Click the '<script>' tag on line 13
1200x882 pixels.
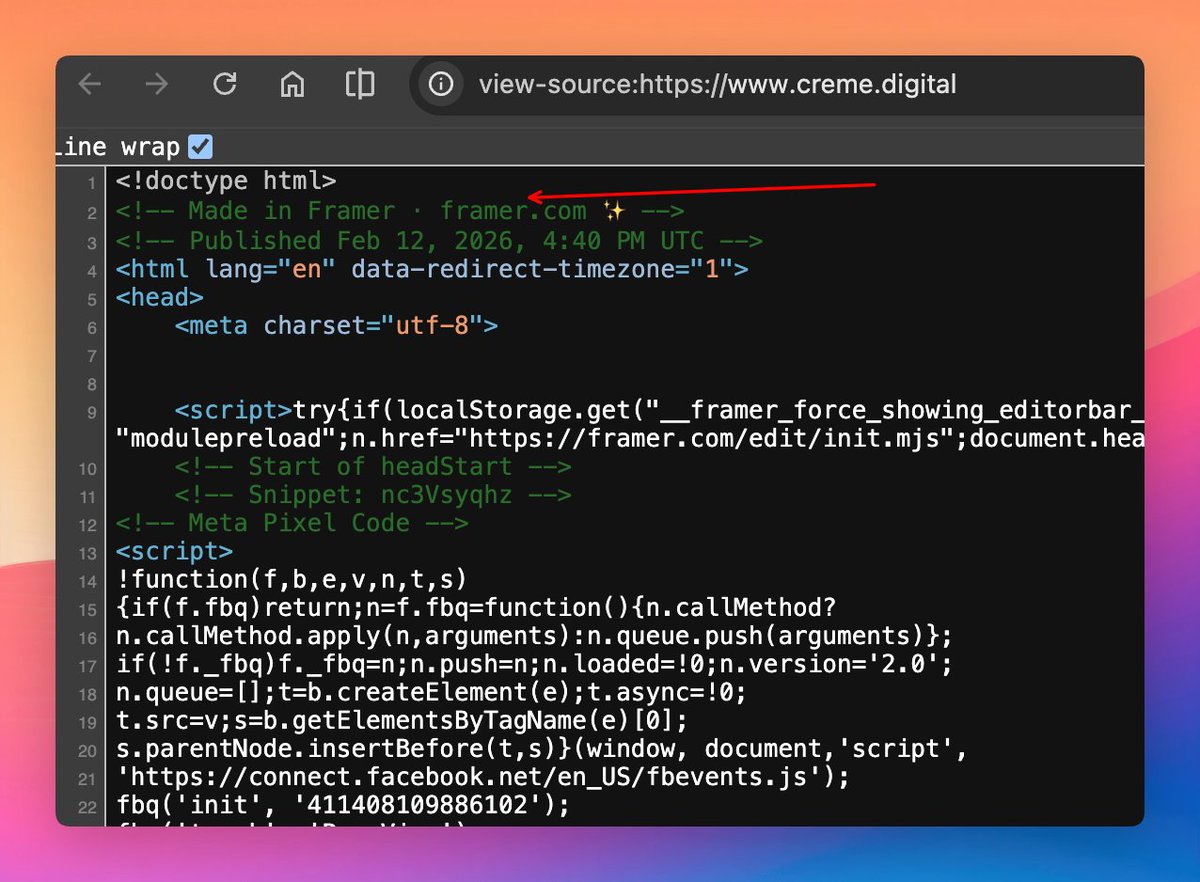click(x=175, y=552)
